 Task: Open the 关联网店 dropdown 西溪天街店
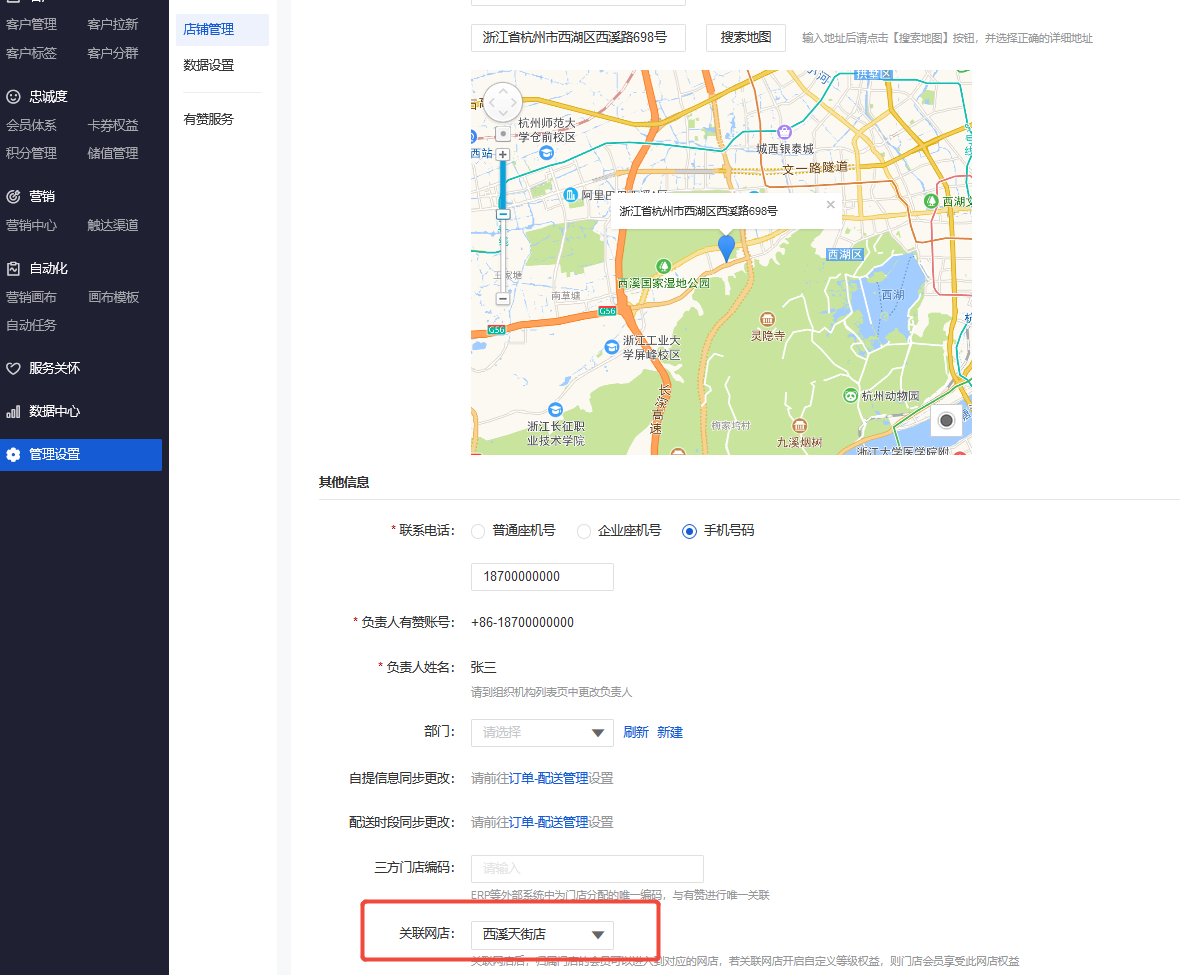tap(542, 934)
